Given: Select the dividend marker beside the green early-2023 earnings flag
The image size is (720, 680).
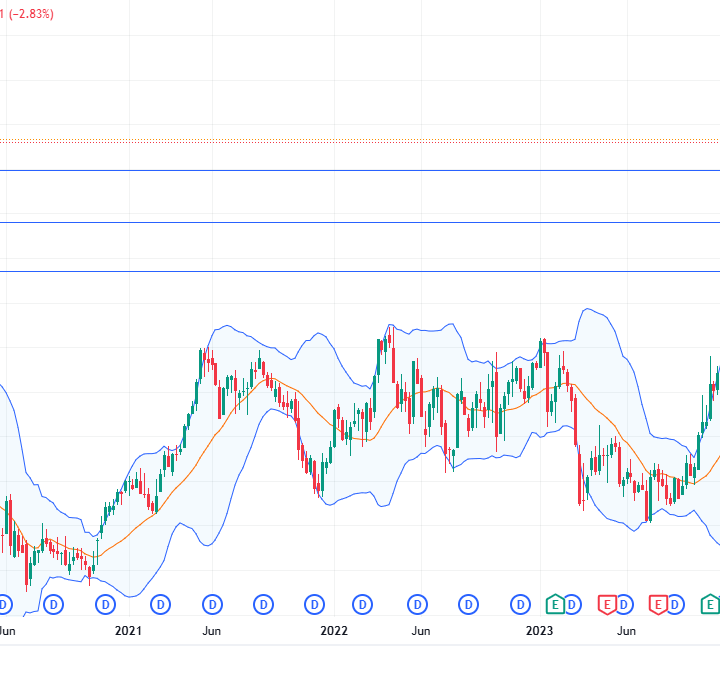Looking at the screenshot, I should click(x=572, y=605).
